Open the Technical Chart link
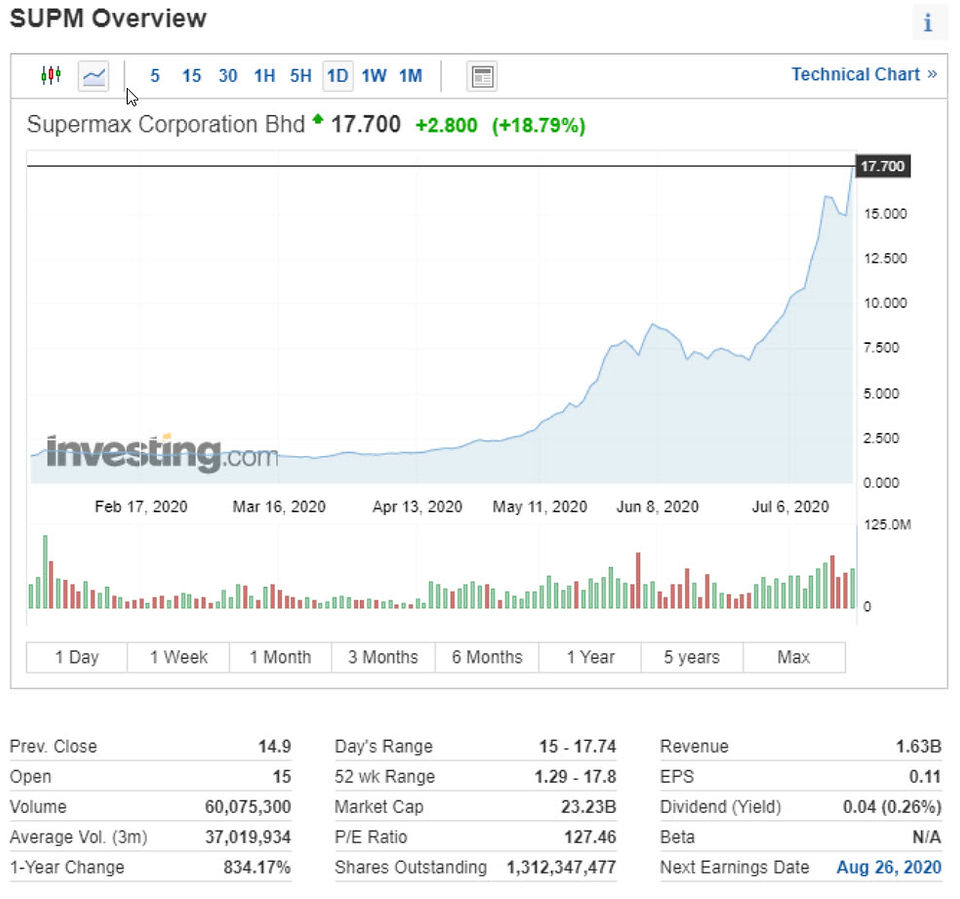This screenshot has height=899, width=960. click(x=864, y=75)
